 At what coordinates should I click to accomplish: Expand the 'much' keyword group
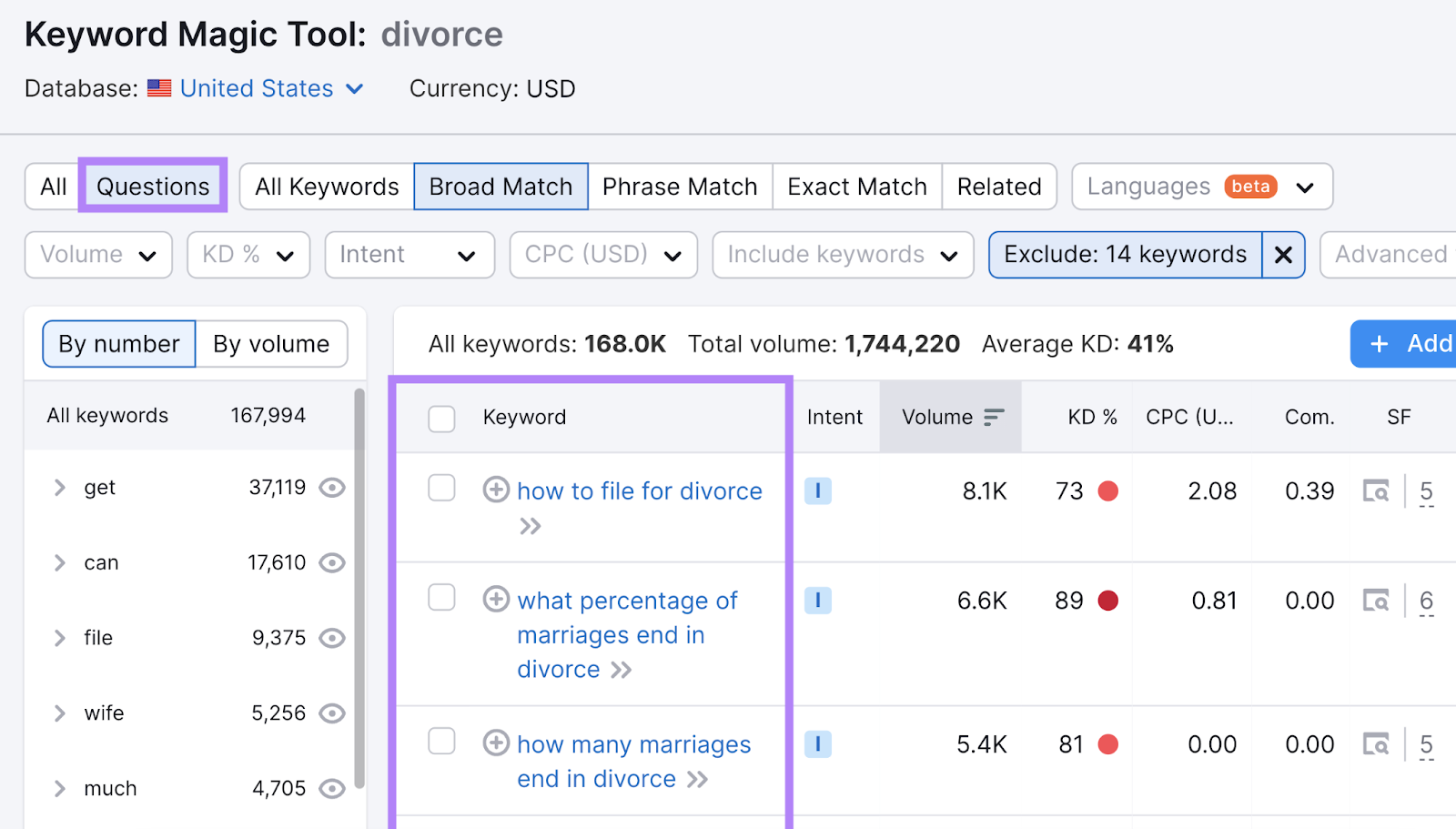click(x=60, y=789)
